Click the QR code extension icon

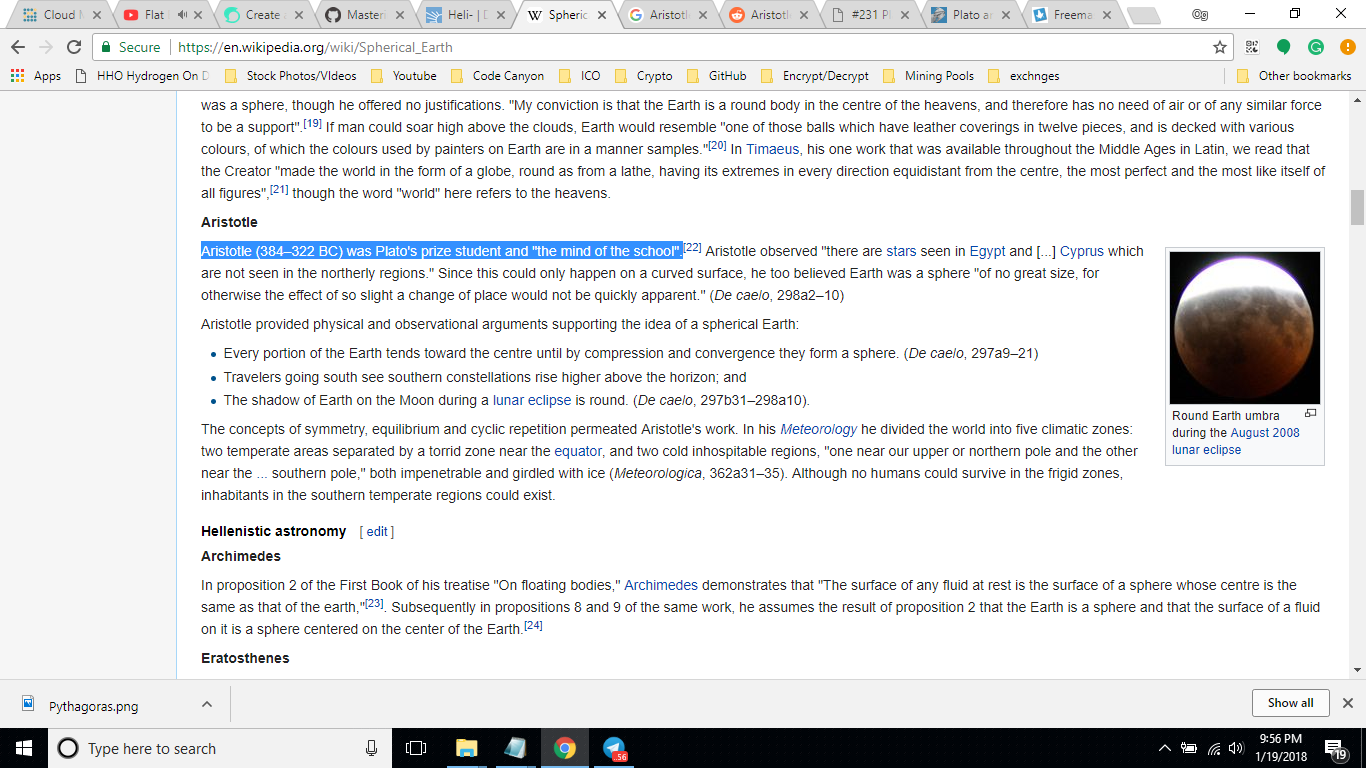click(x=1252, y=47)
